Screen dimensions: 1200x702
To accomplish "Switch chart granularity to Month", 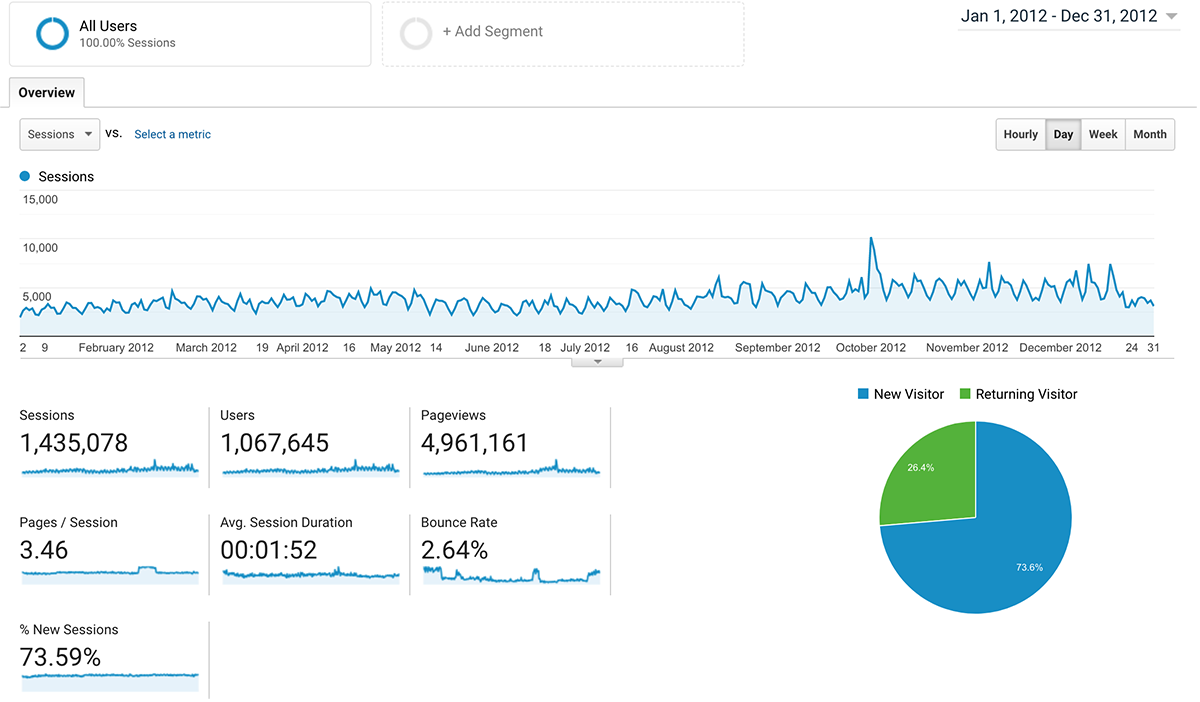I will 1149,134.
